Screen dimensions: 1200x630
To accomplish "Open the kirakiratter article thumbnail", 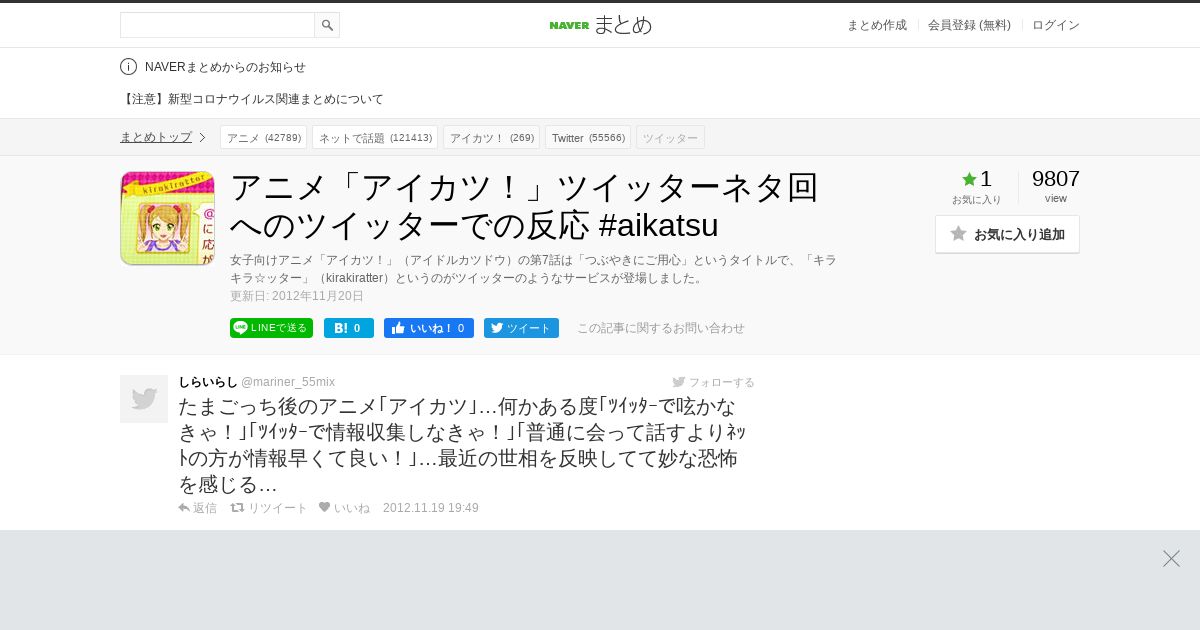I will click(167, 218).
